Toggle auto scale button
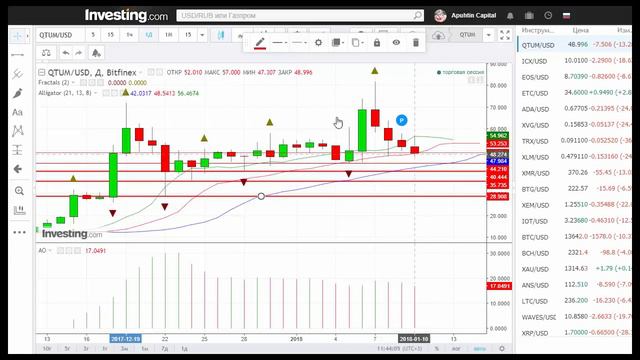Viewport: 640px width, 360px height. [480, 349]
